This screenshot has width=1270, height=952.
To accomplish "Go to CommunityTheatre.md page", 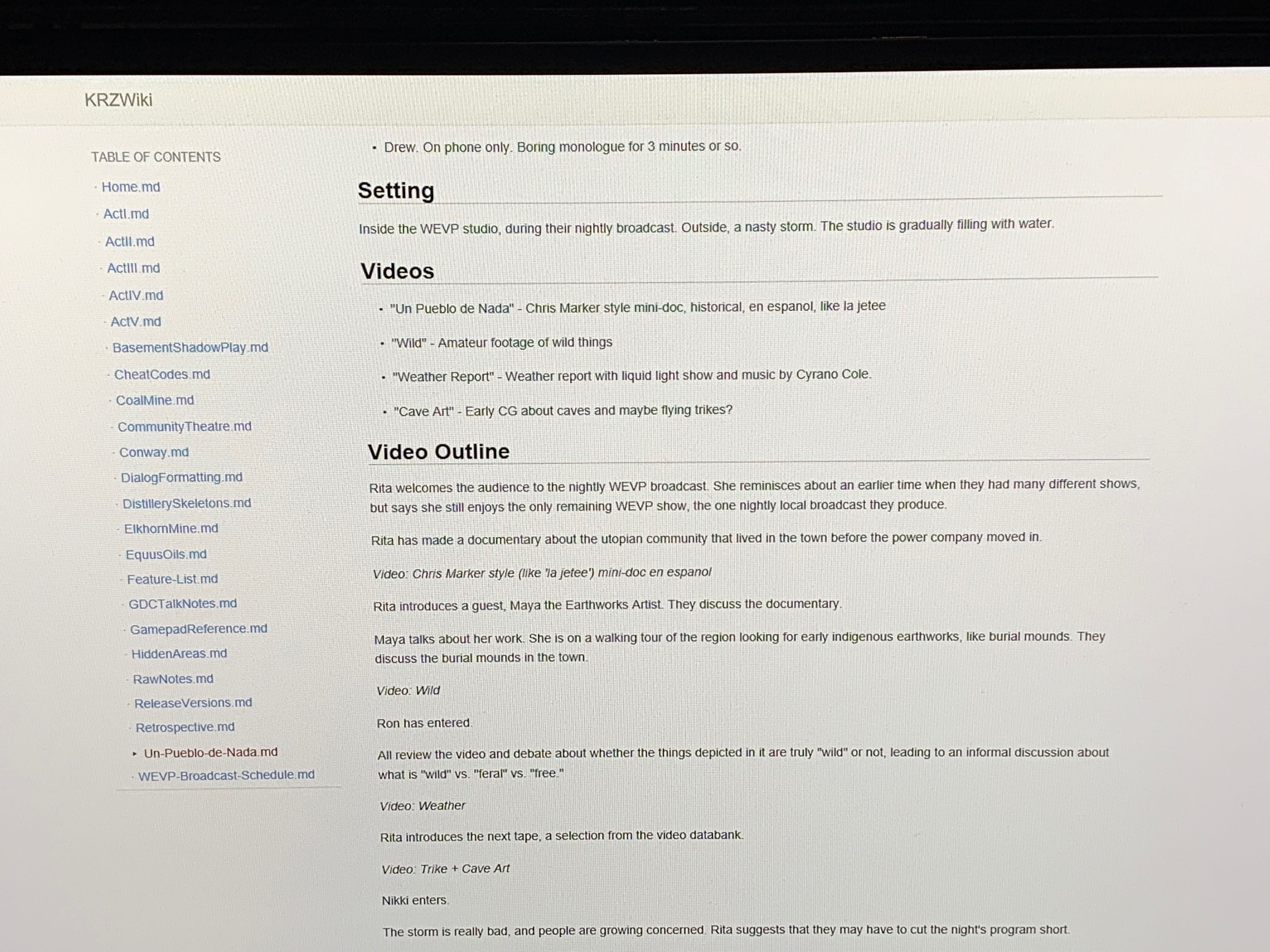I will (184, 427).
